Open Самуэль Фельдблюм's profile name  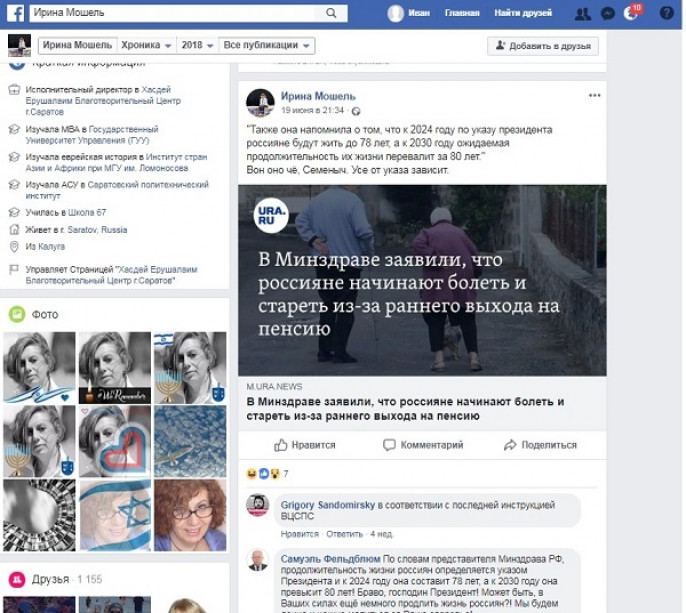point(330,559)
